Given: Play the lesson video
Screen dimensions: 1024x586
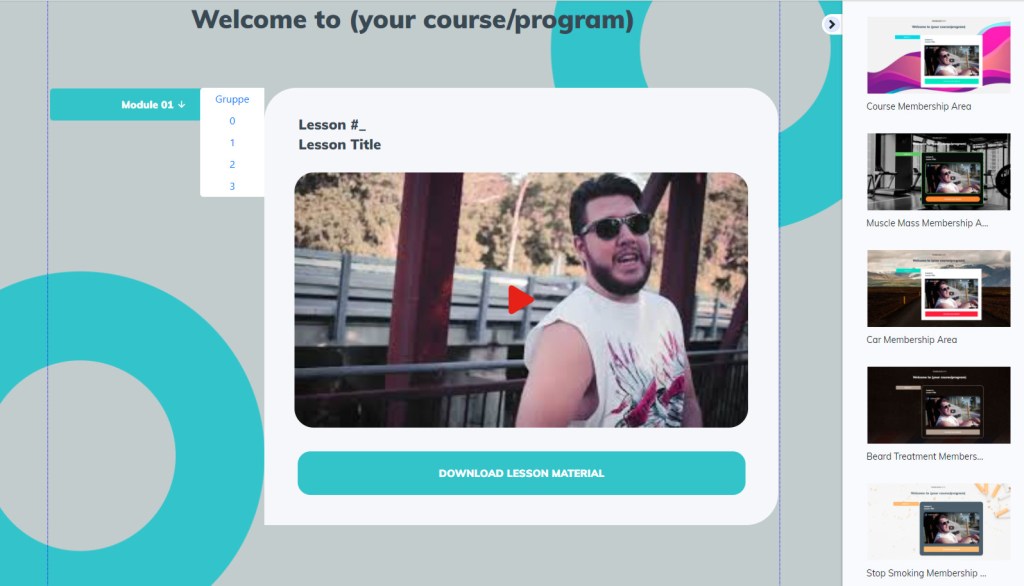Looking at the screenshot, I should [x=520, y=300].
